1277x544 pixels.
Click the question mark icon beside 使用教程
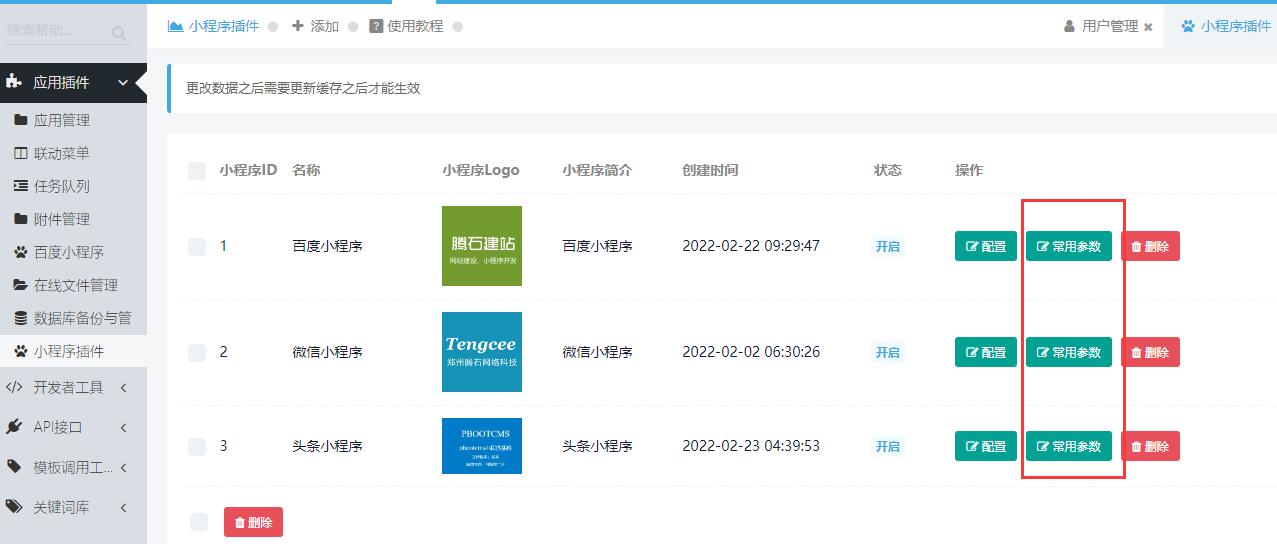pyautogui.click(x=376, y=26)
